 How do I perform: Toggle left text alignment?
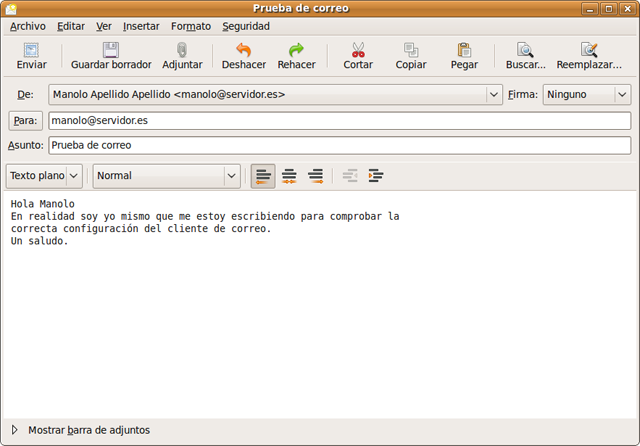pos(263,176)
